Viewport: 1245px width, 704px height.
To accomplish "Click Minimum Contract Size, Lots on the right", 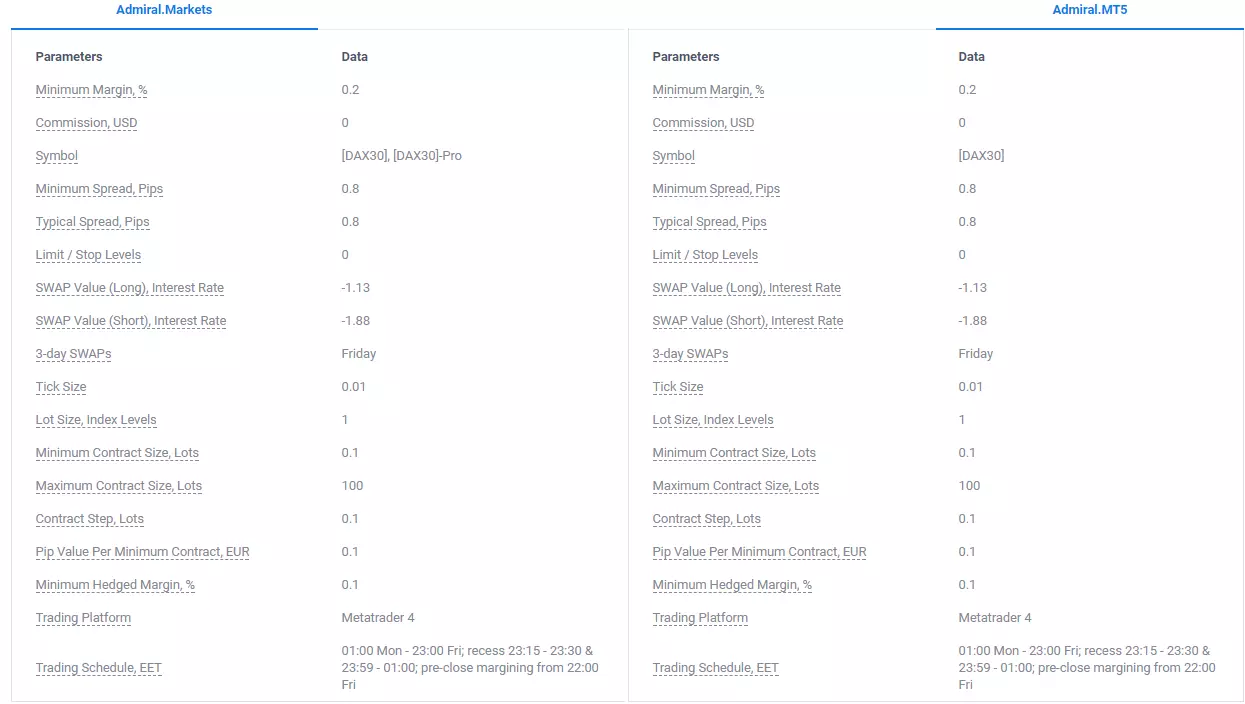I will click(x=734, y=453).
